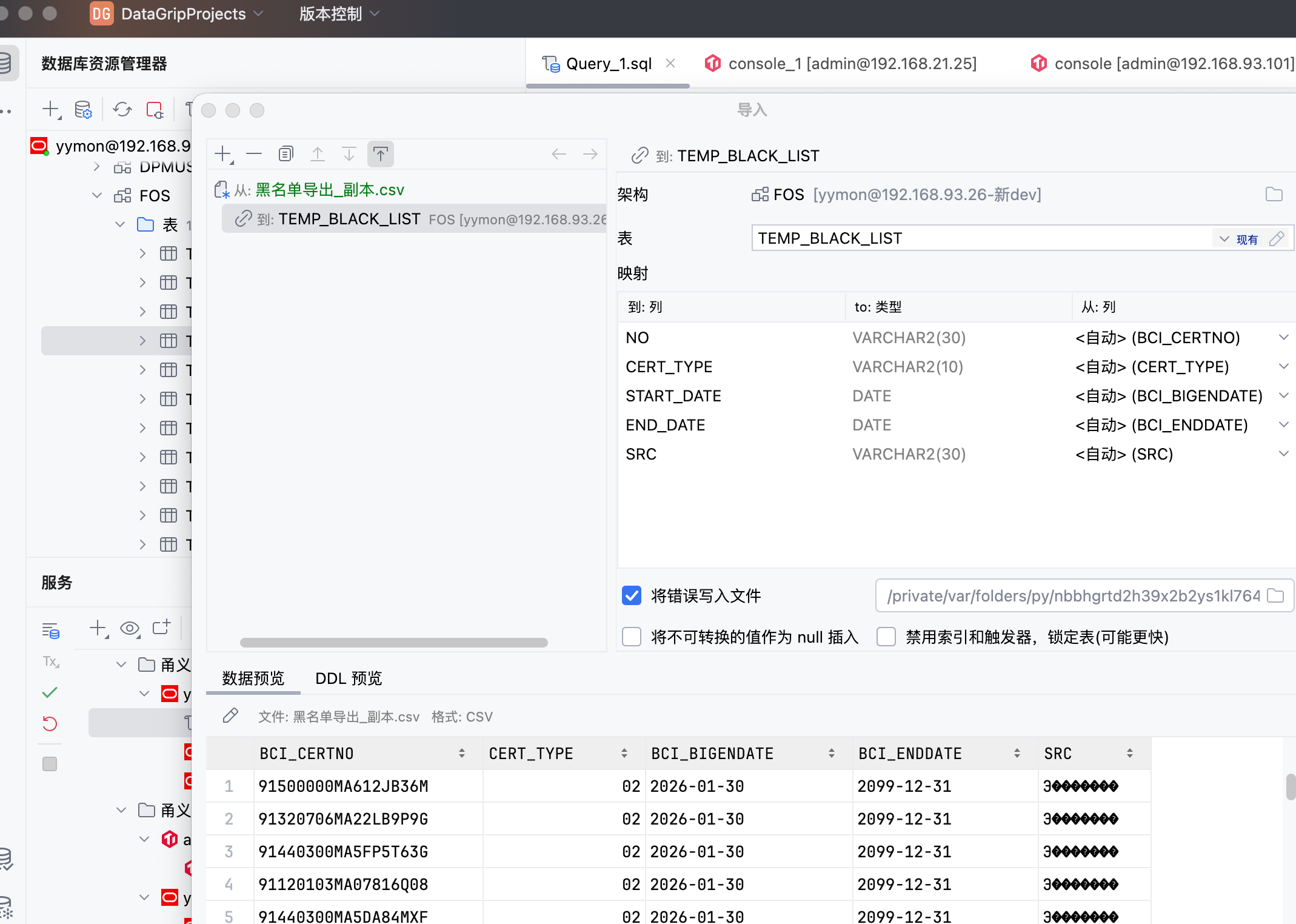
Task: Enable inserting inconvertible values as null
Action: (x=632, y=637)
